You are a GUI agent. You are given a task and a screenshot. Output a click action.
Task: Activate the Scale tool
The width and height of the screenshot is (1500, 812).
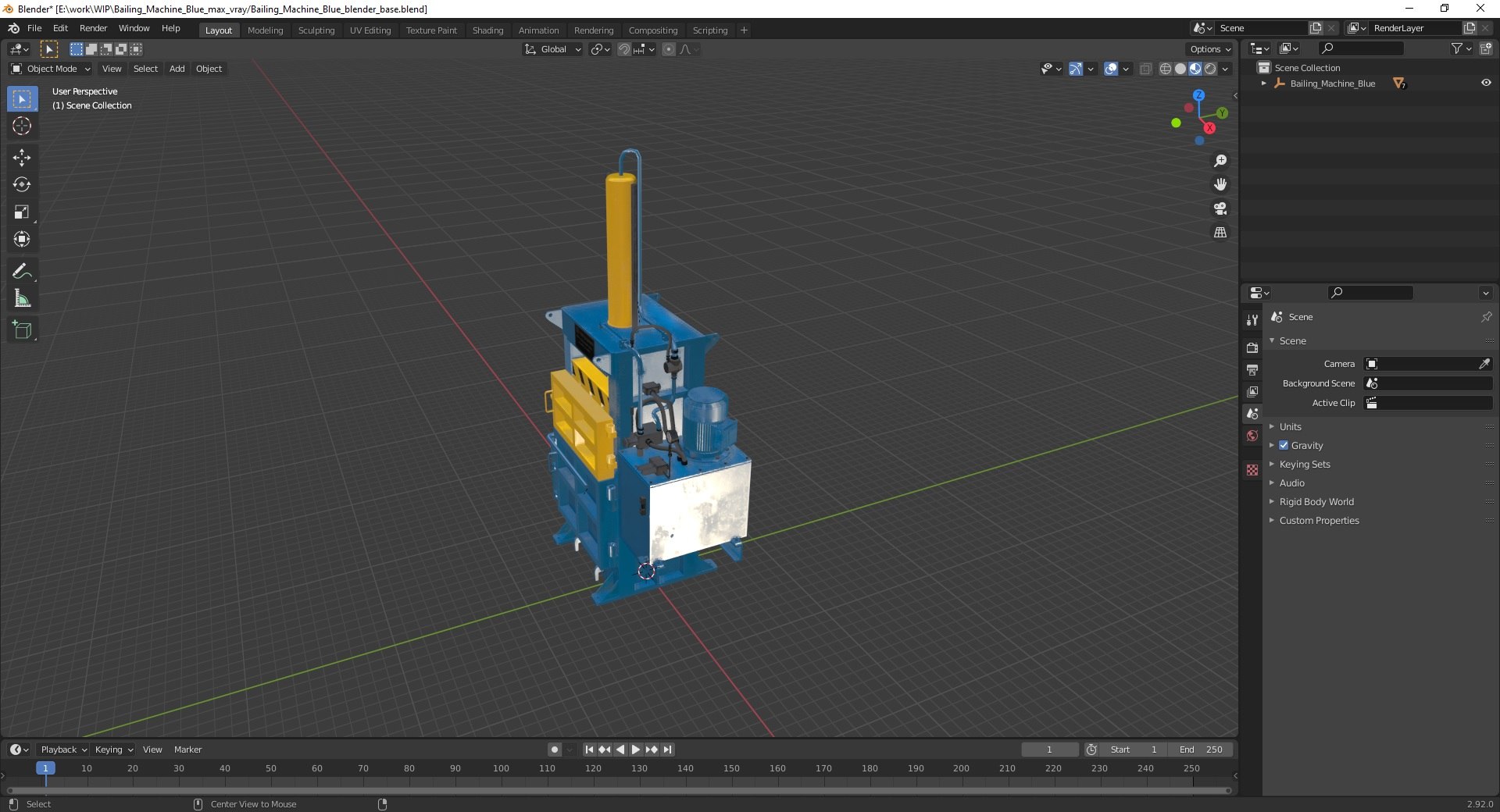coord(22,212)
